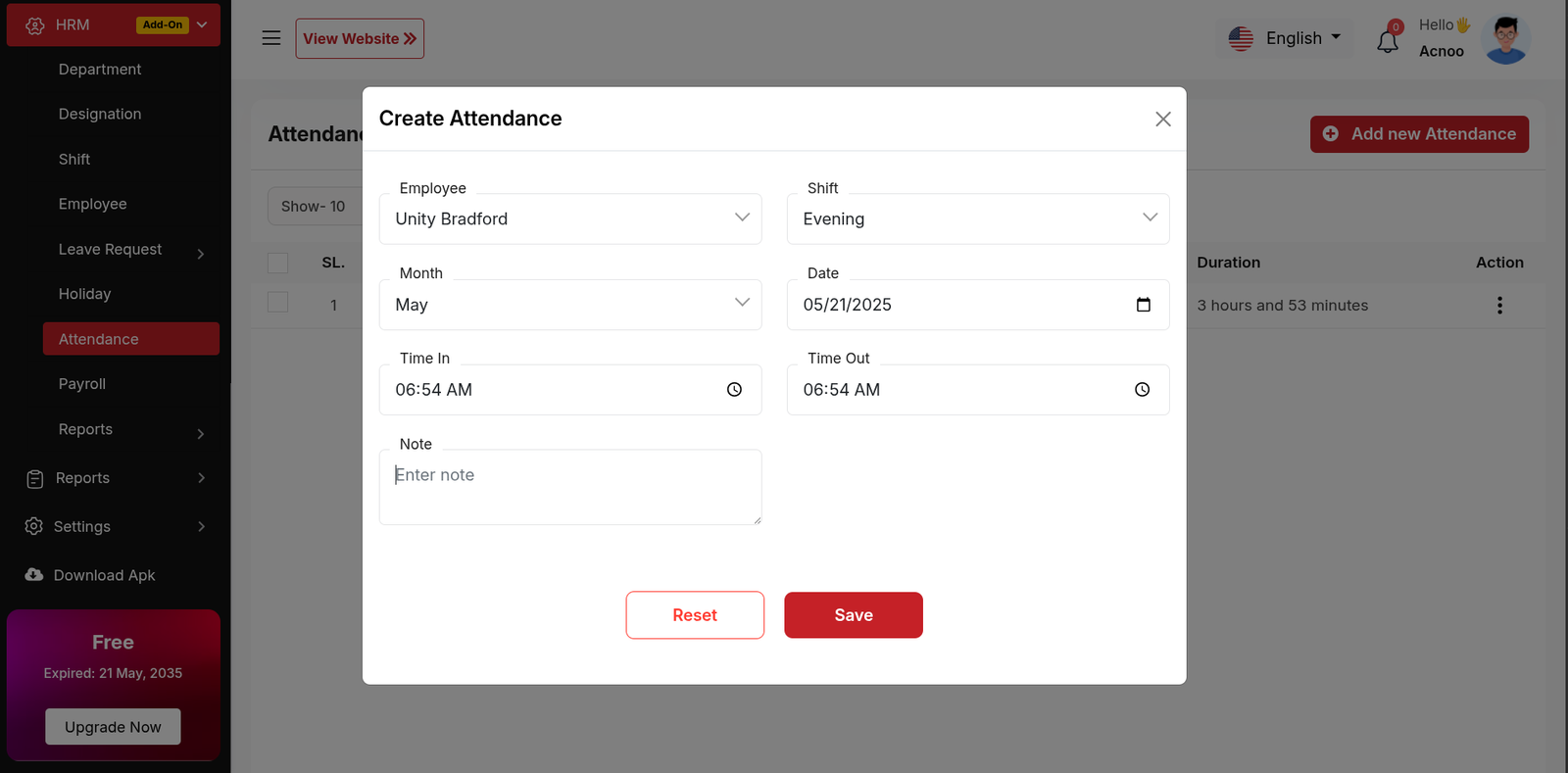Check the checkbox for row 1
The width and height of the screenshot is (1568, 773).
click(278, 303)
